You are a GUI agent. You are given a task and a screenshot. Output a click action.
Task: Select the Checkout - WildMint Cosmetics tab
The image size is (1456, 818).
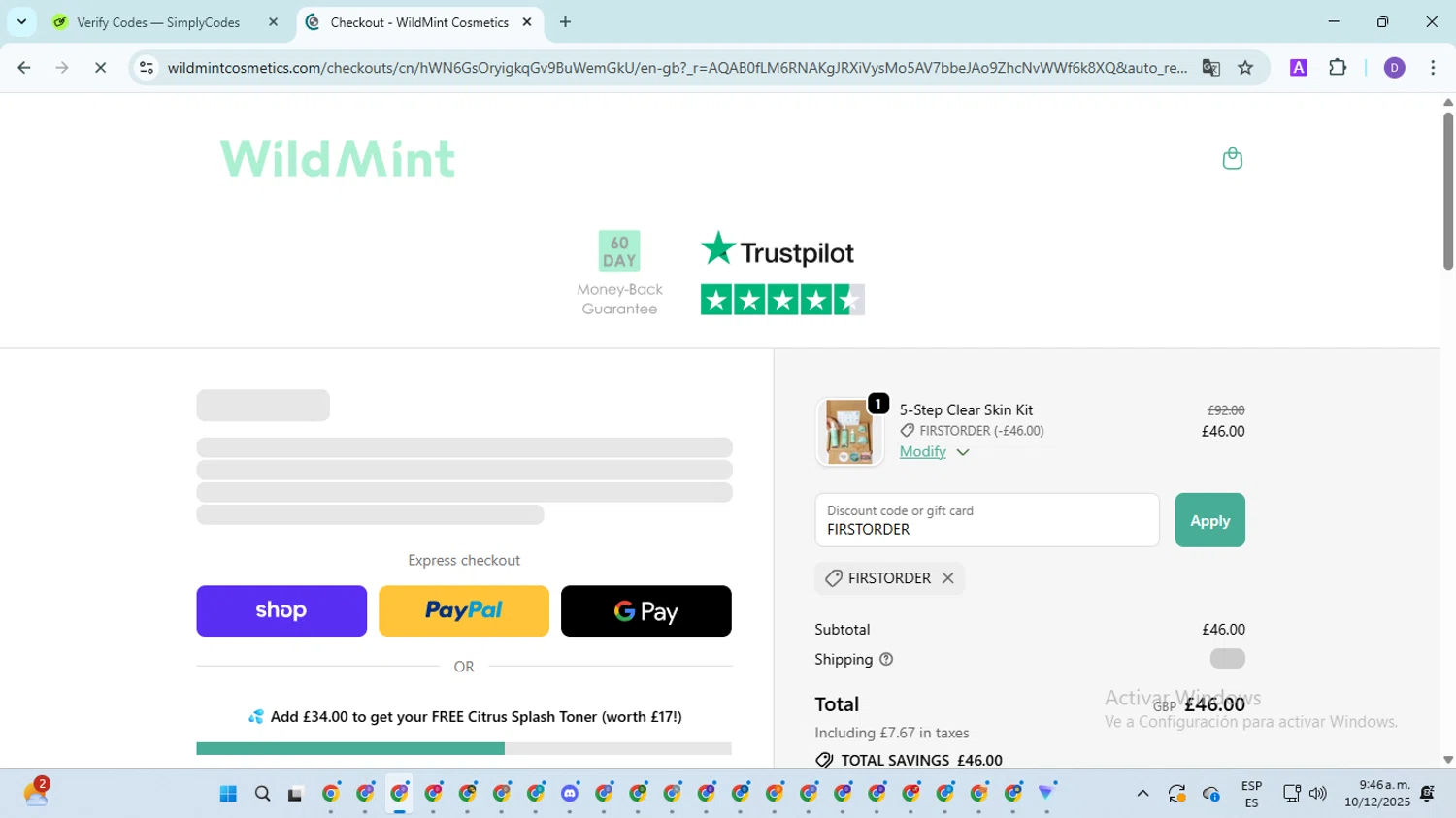tap(417, 22)
